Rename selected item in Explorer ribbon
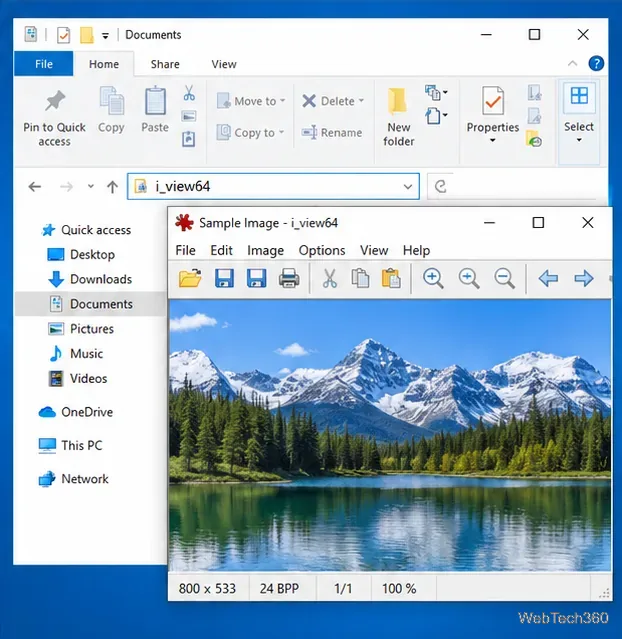 (332, 132)
